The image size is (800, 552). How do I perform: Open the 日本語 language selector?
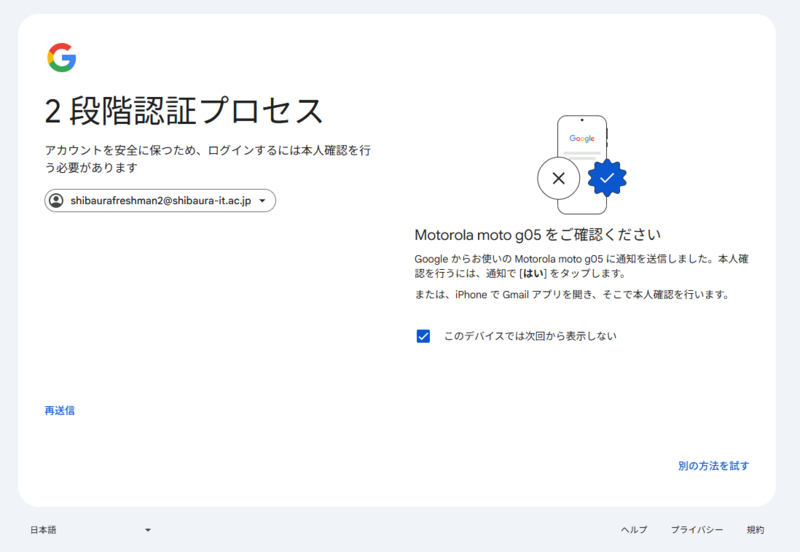click(x=90, y=530)
